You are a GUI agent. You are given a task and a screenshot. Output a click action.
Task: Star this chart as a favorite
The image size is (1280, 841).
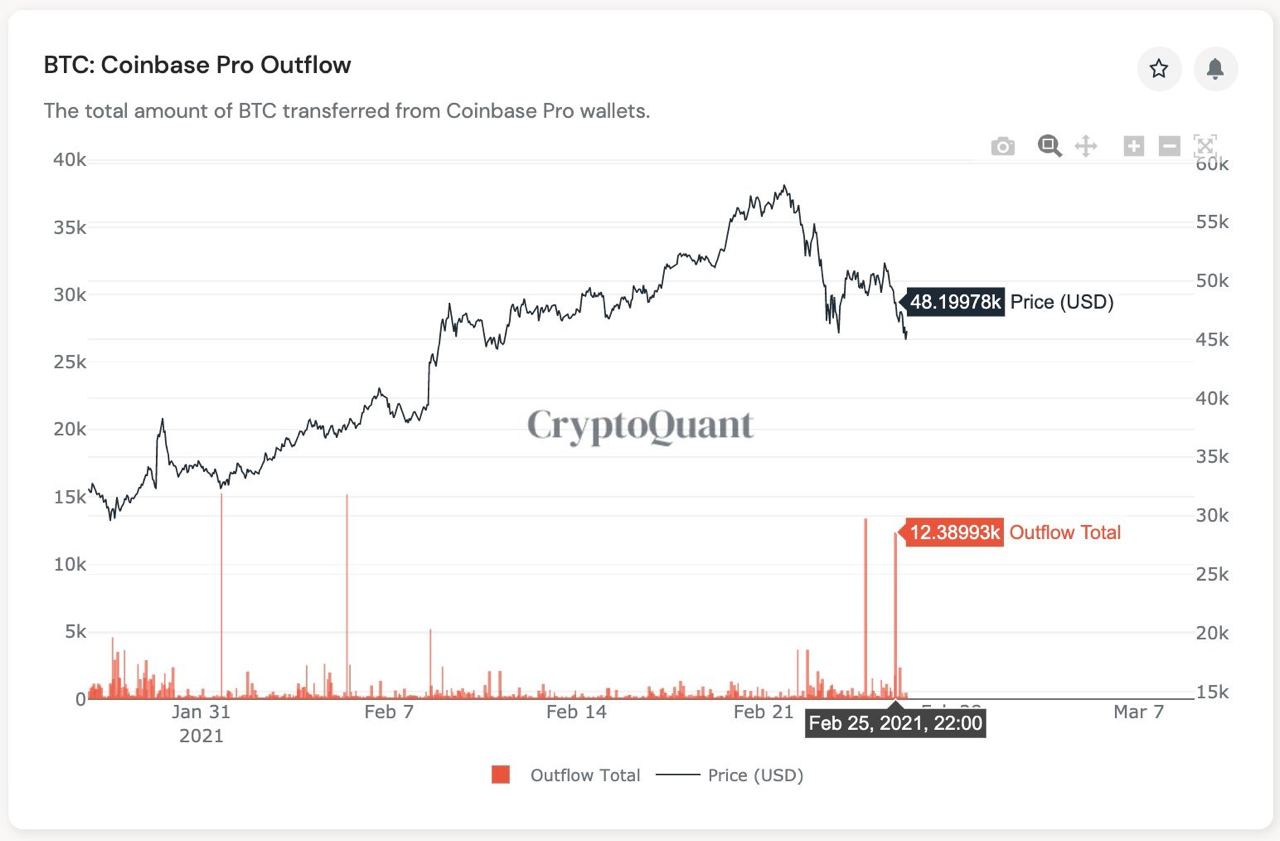(1159, 69)
